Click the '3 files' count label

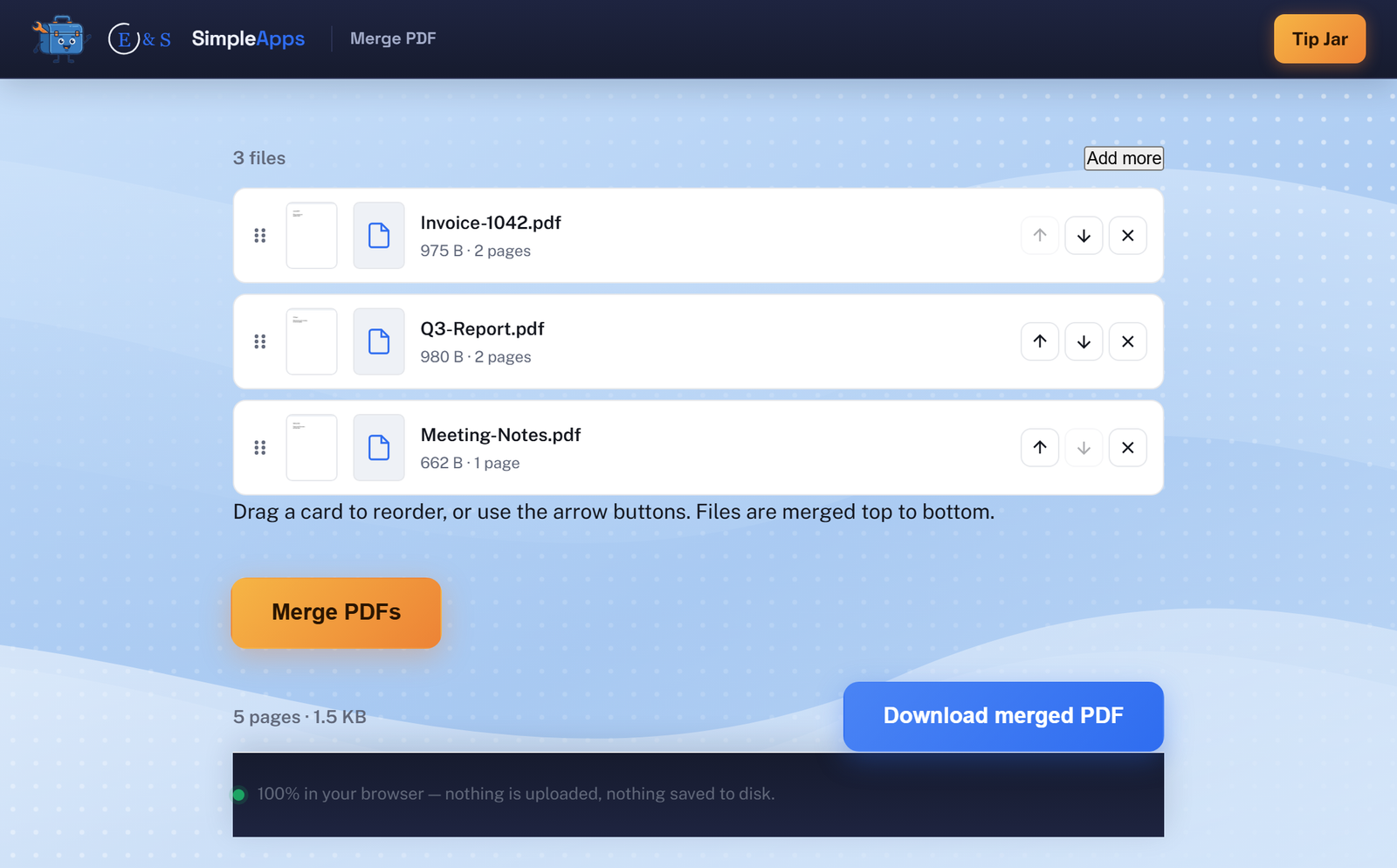[x=259, y=158]
